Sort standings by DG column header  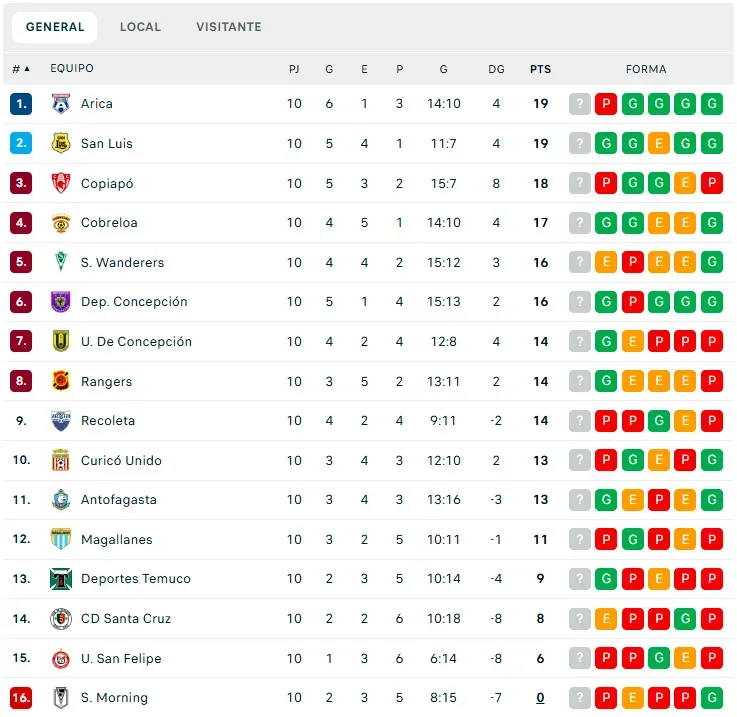(496, 69)
